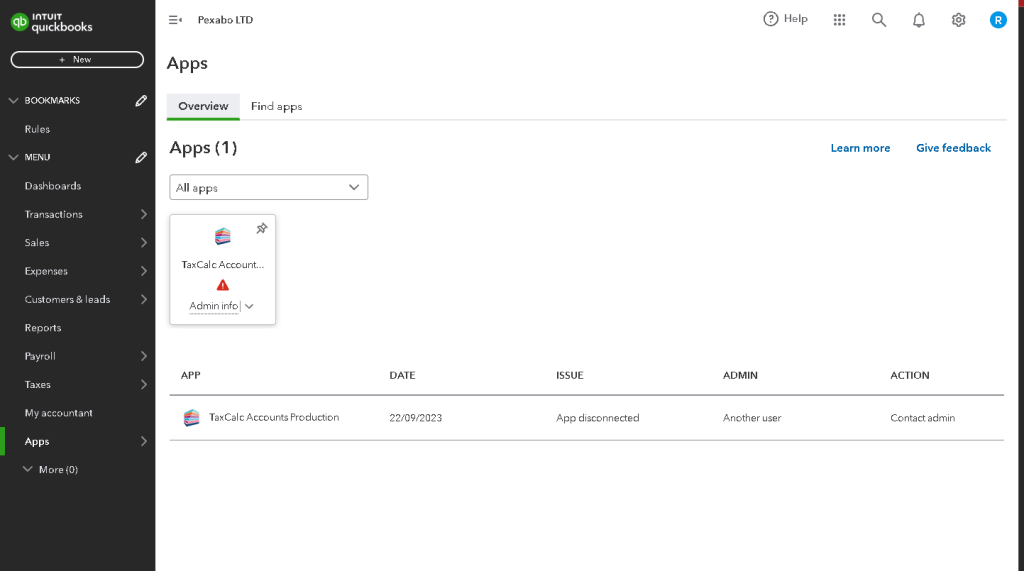Screen dimensions: 1024x571
Task: Click the APP column header
Action: pyautogui.click(x=191, y=376)
